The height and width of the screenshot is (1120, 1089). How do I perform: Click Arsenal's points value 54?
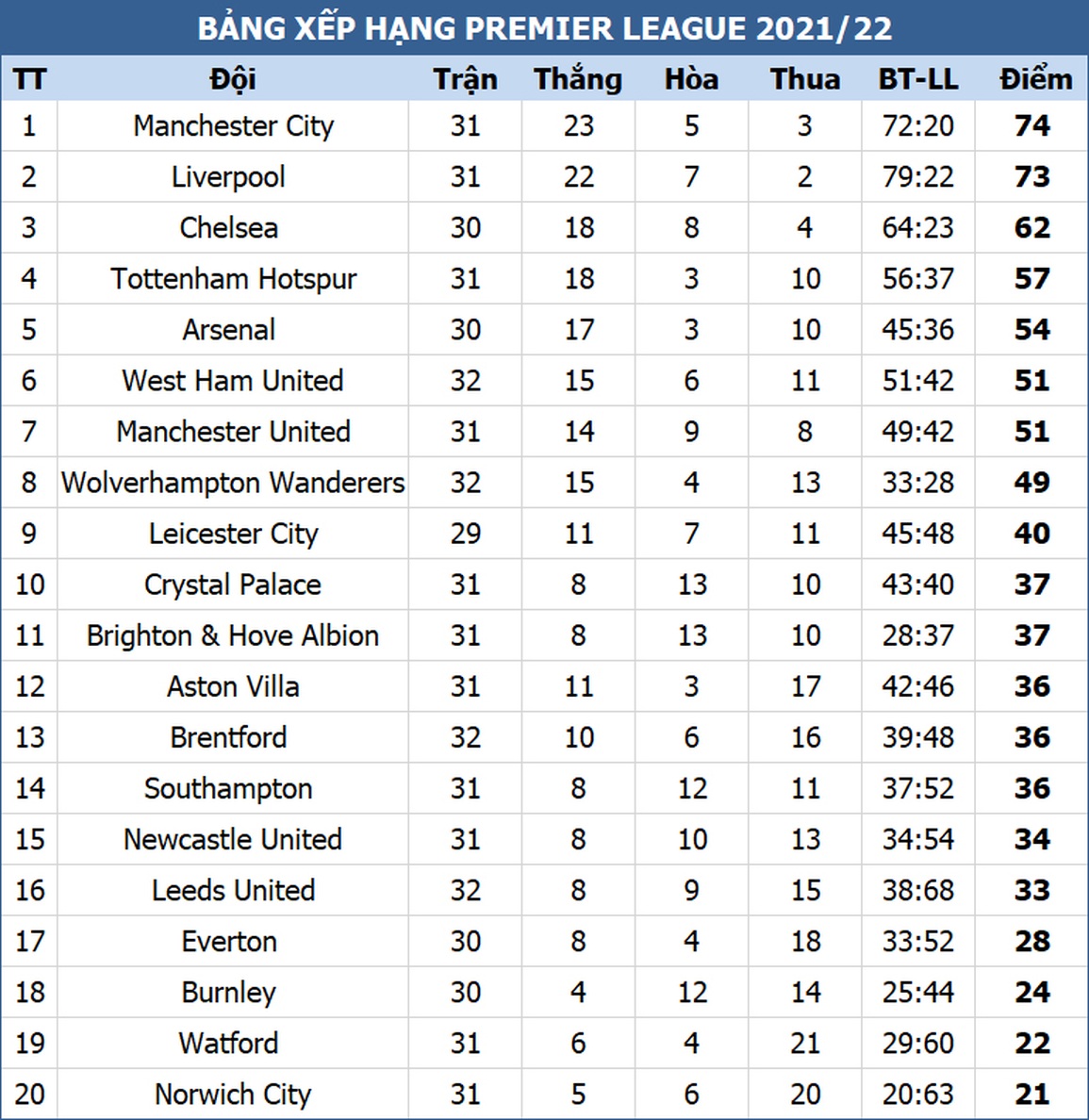(1031, 329)
